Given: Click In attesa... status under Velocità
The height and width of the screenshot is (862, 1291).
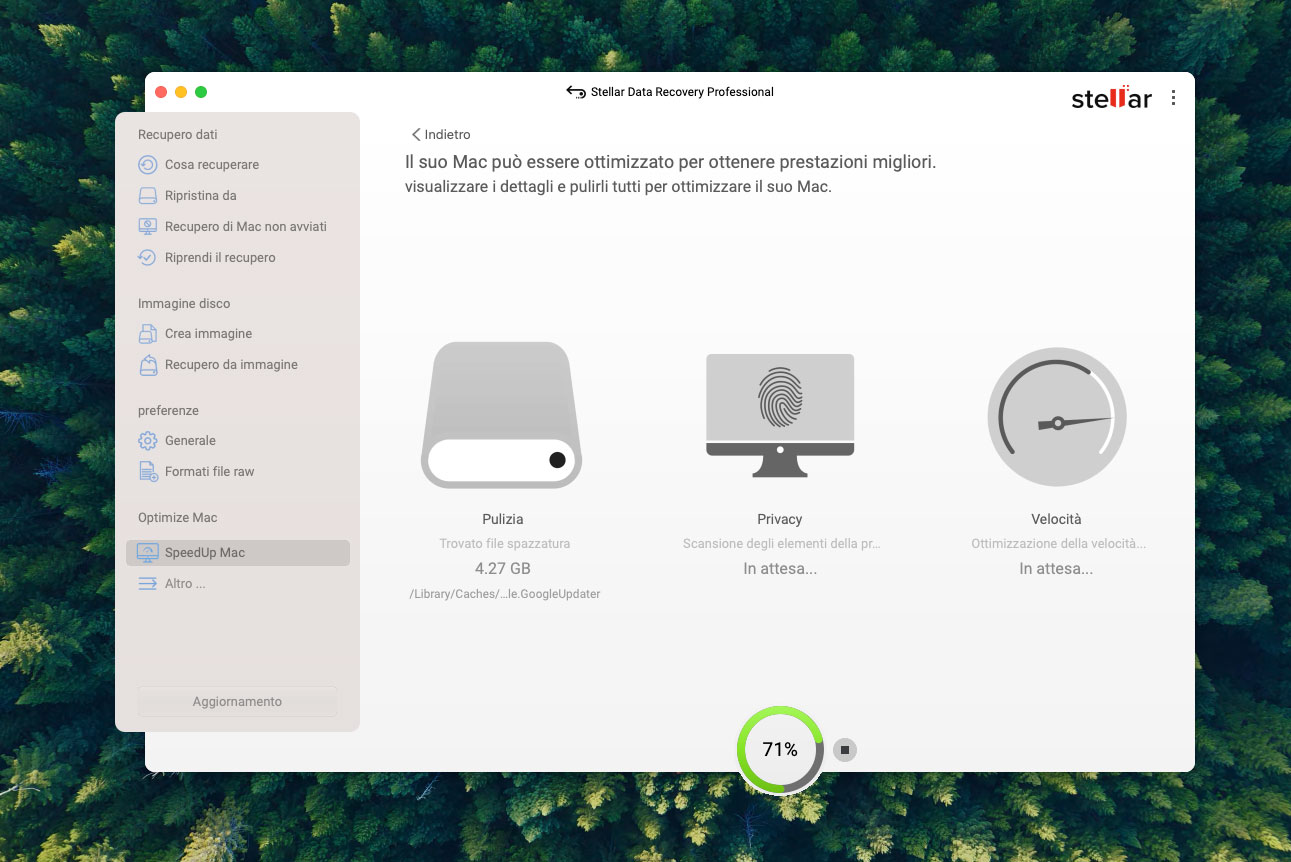Looking at the screenshot, I should 1056,569.
